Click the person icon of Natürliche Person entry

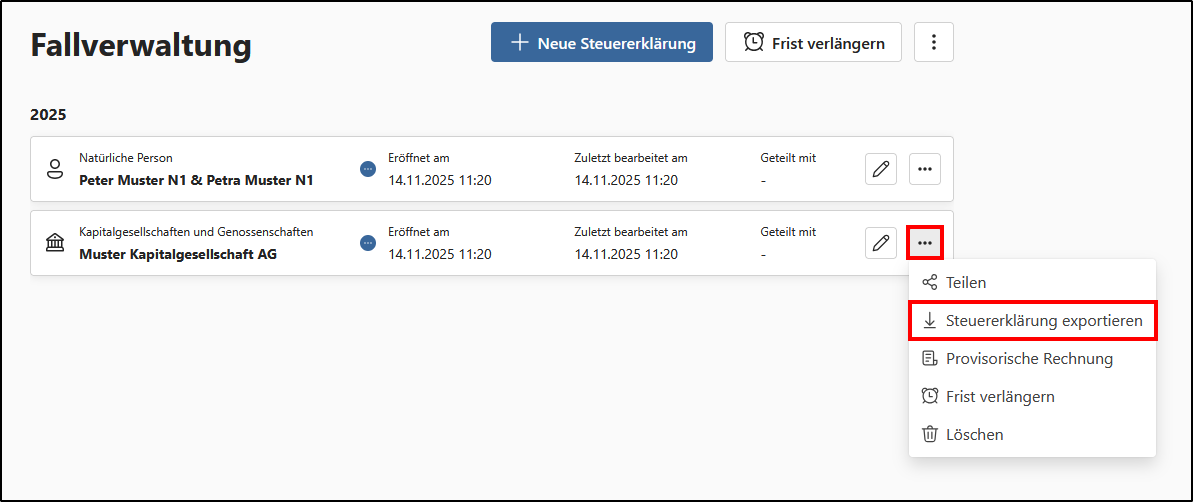(55, 169)
